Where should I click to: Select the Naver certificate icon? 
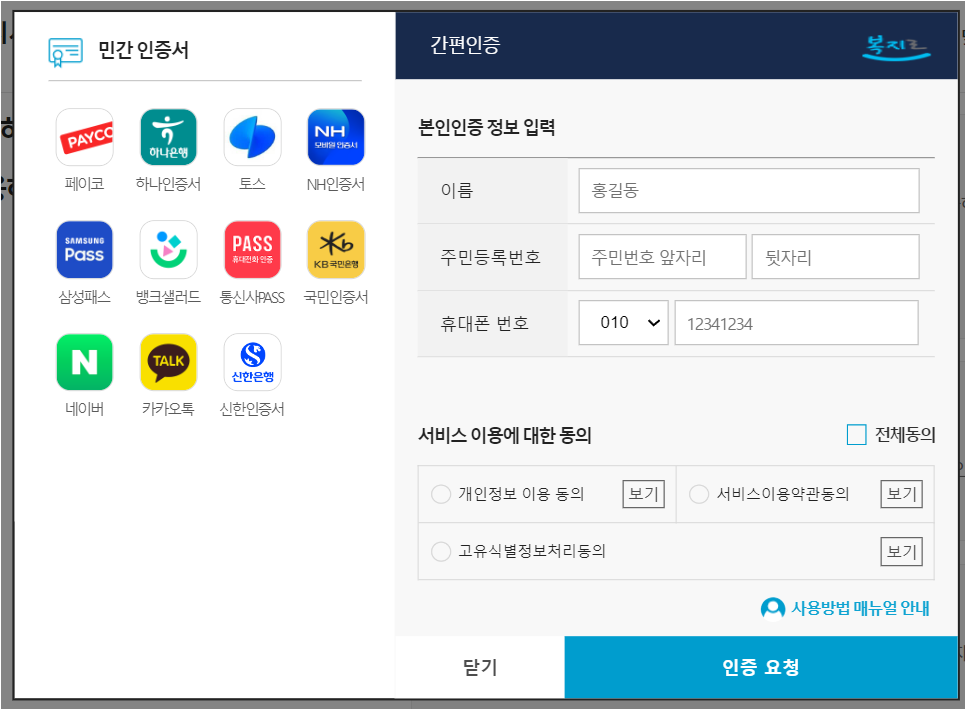84,362
